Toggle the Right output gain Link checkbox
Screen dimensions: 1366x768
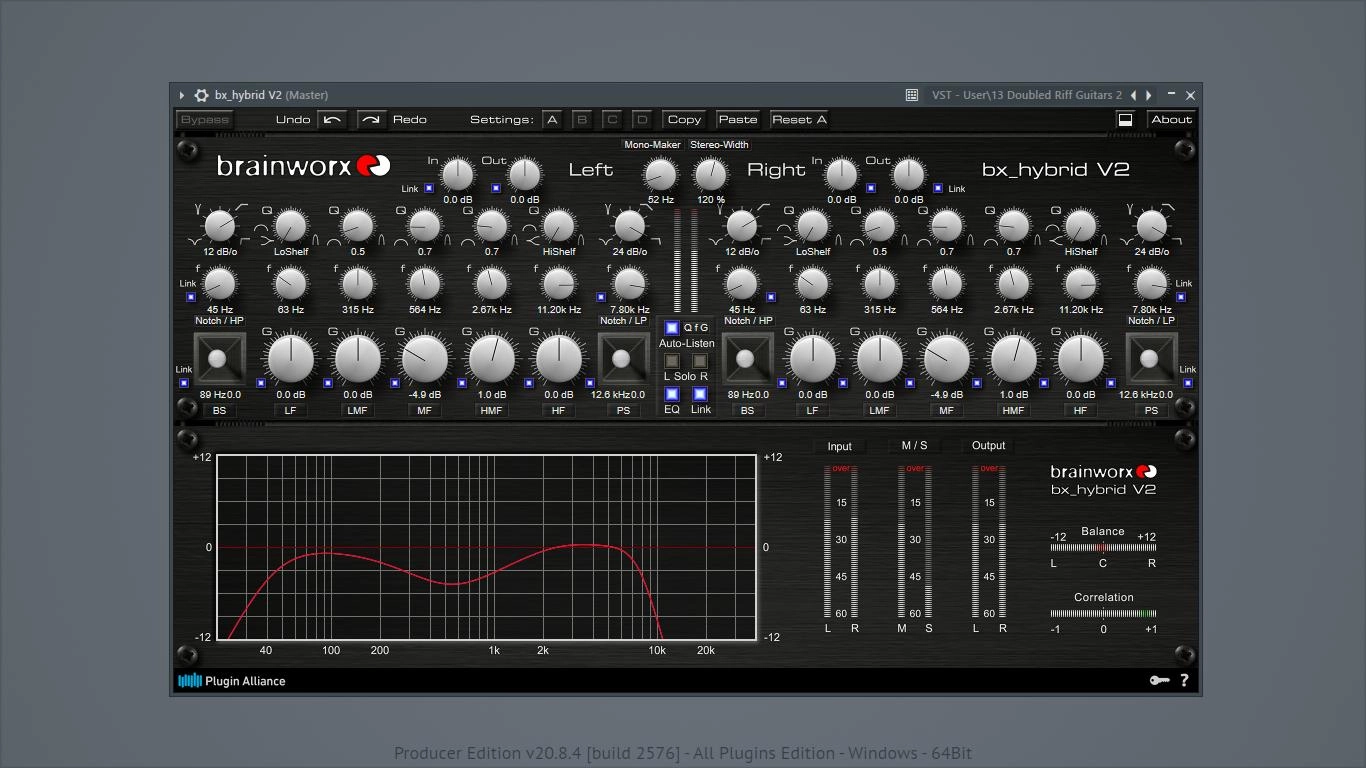point(938,188)
